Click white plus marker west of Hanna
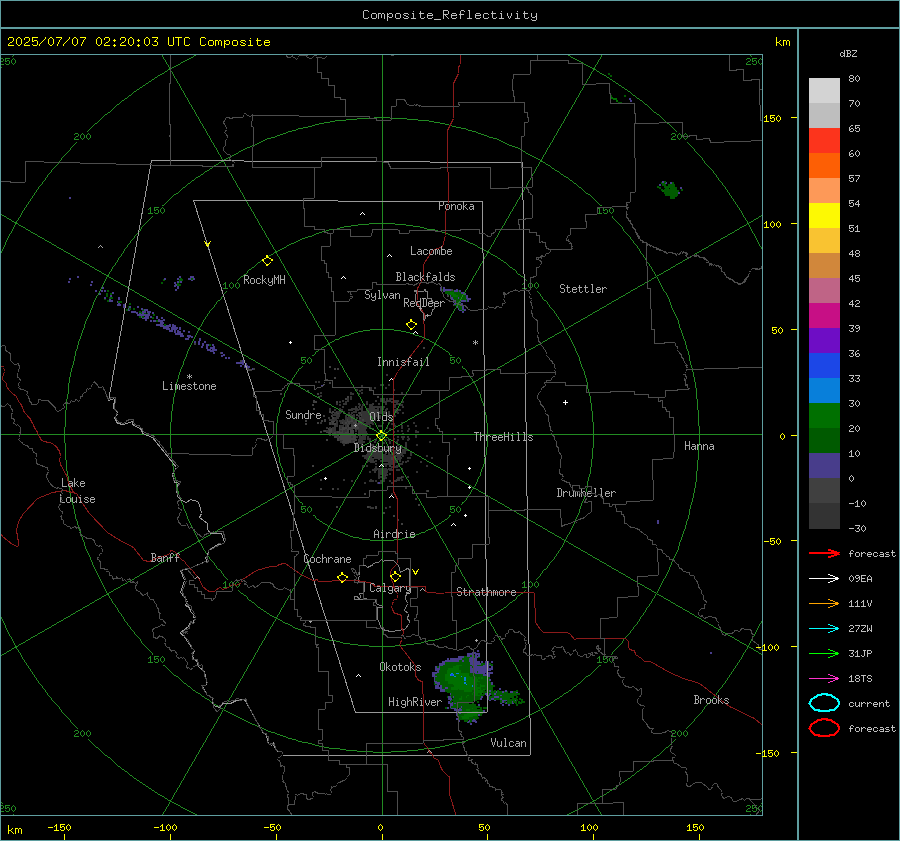 (x=565, y=402)
